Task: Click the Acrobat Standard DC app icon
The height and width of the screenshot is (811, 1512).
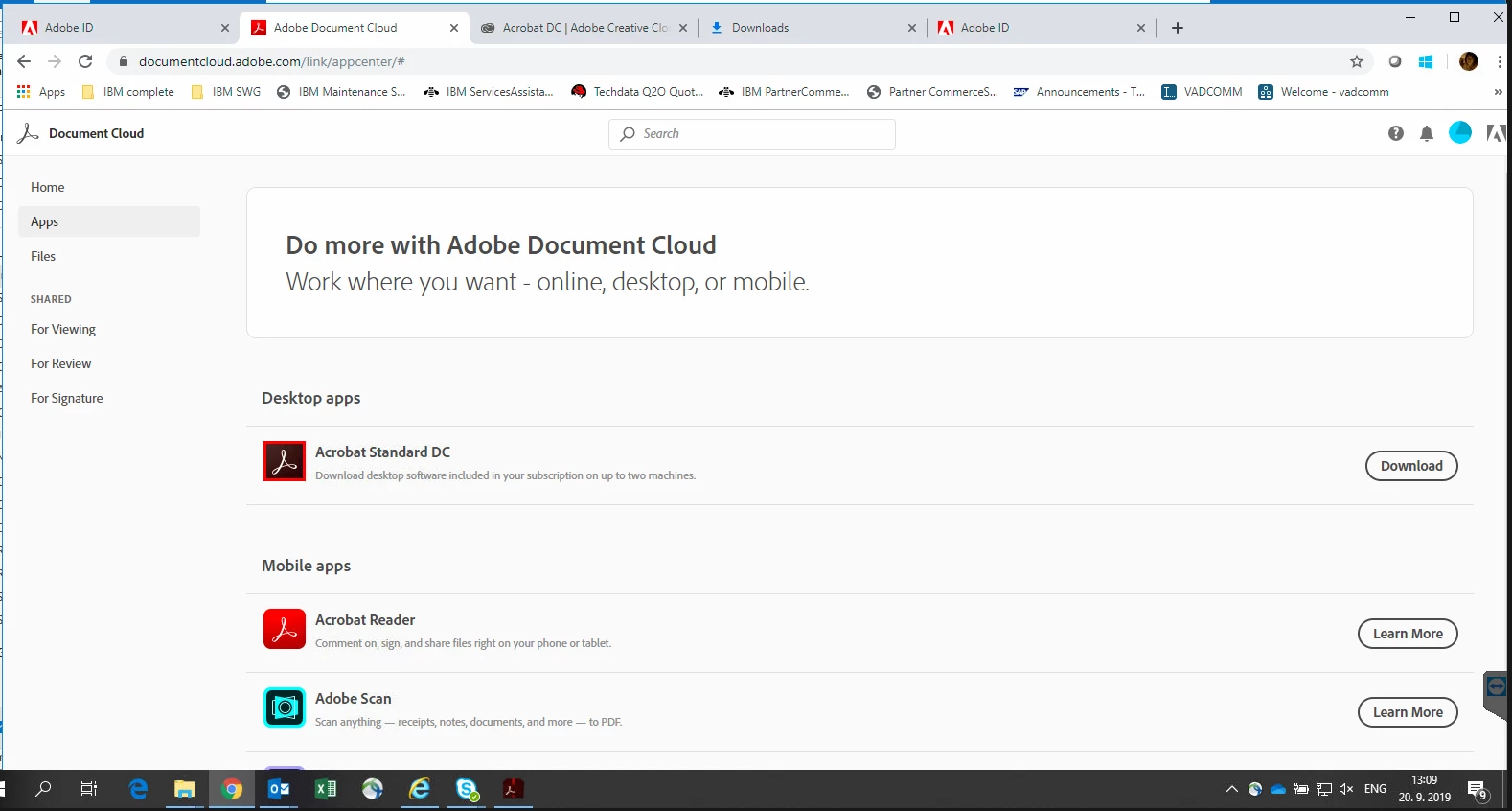Action: (x=285, y=461)
